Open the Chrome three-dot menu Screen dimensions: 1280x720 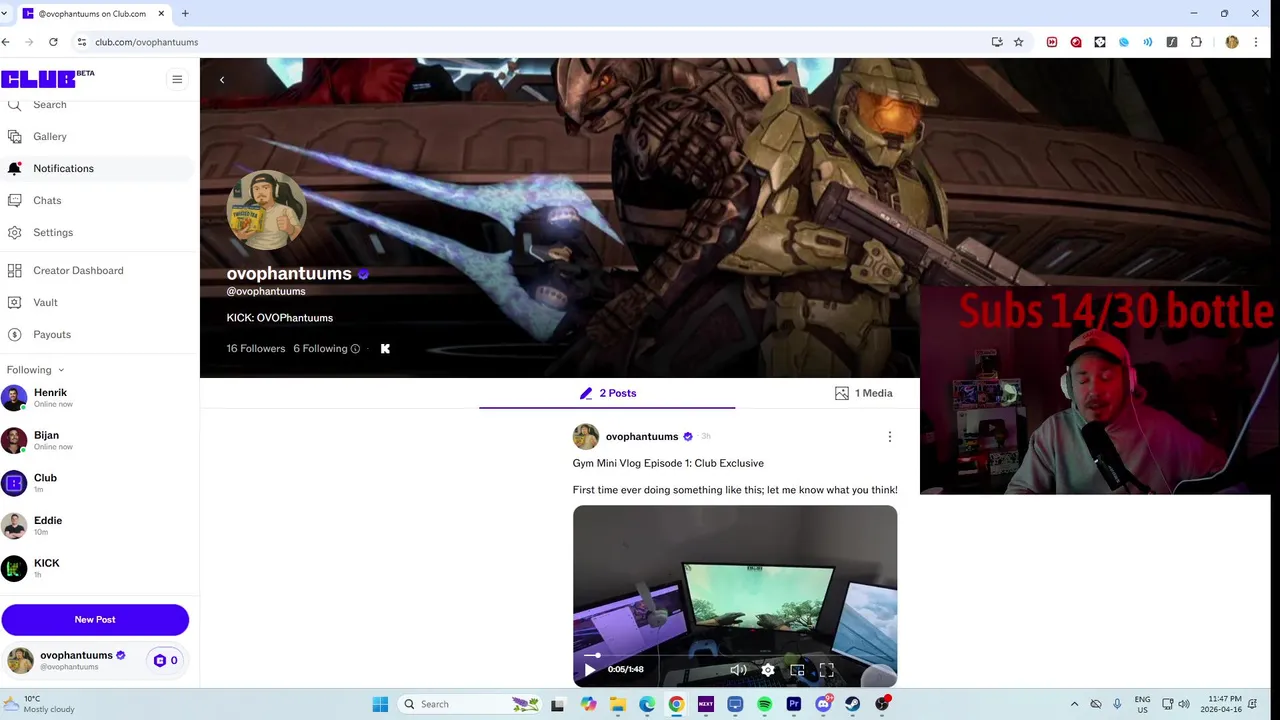pos(1256,42)
